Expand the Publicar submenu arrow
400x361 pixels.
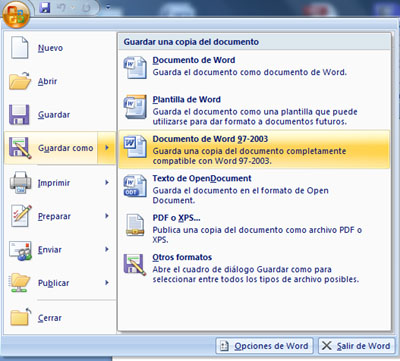pos(107,283)
